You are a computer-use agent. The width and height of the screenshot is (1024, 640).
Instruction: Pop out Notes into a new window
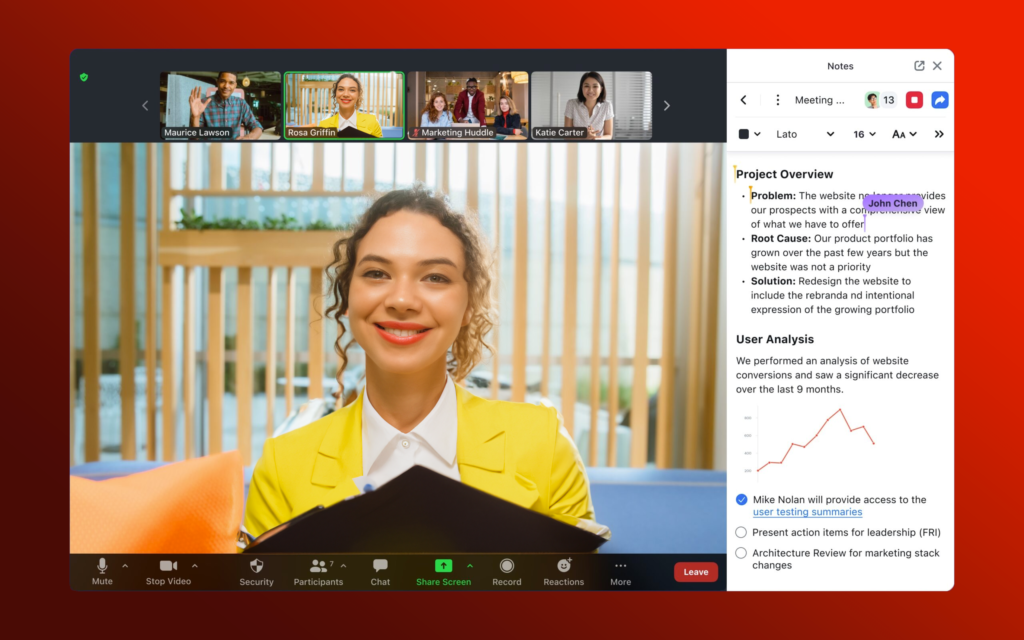tap(918, 65)
